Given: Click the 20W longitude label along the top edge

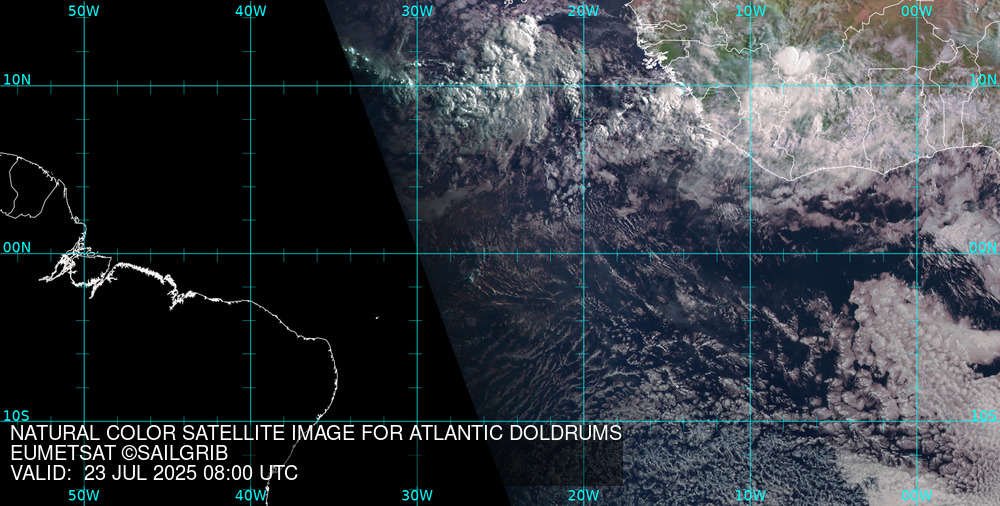Looking at the screenshot, I should (x=584, y=11).
